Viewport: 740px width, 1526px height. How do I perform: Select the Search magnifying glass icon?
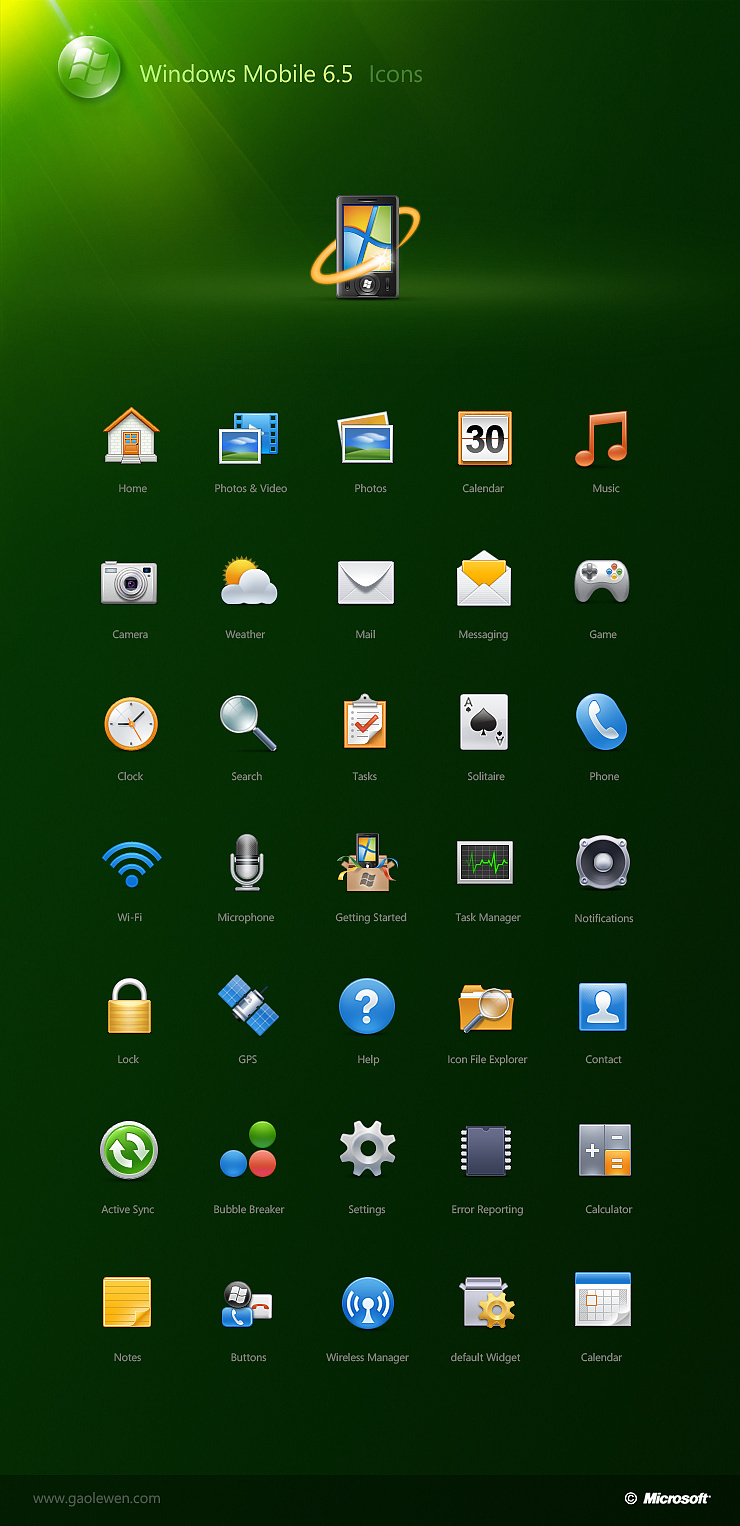(248, 723)
